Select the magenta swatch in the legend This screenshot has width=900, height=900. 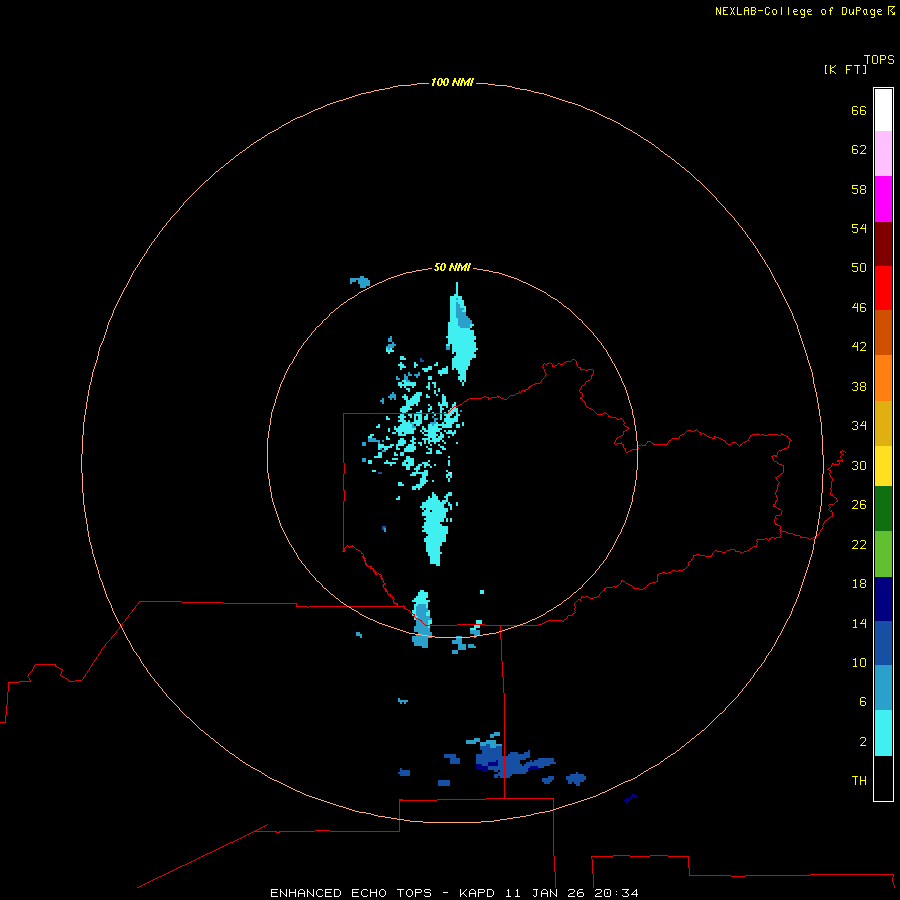click(883, 199)
